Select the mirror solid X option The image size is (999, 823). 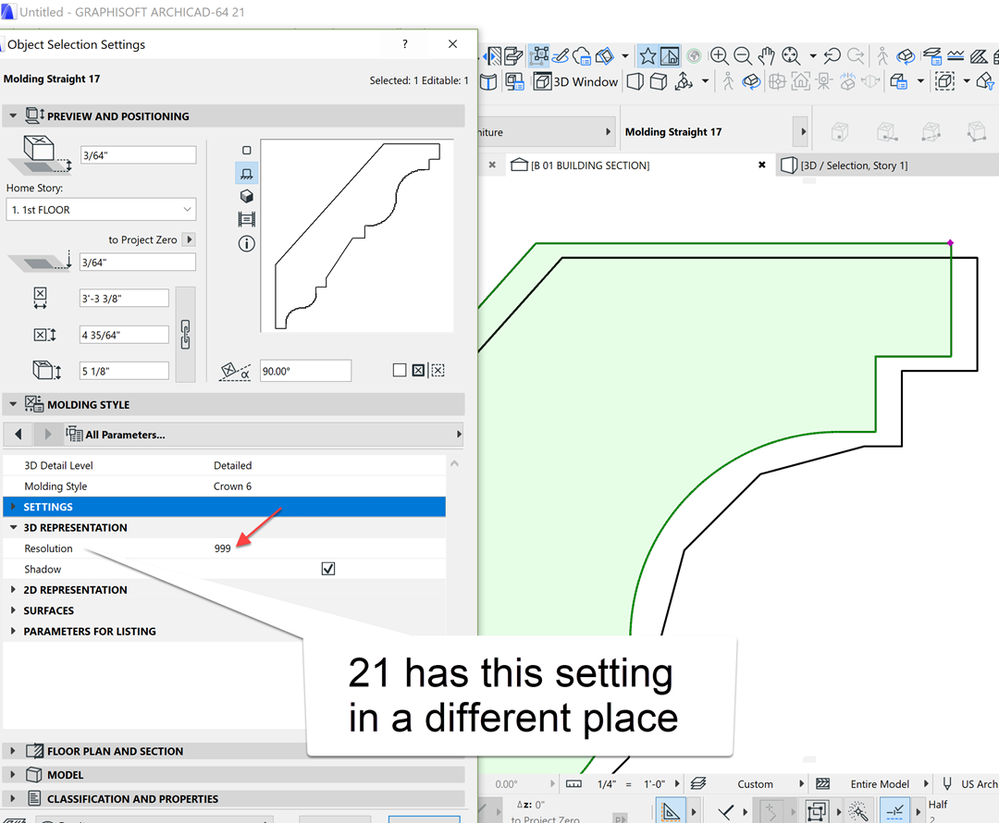[x=418, y=370]
